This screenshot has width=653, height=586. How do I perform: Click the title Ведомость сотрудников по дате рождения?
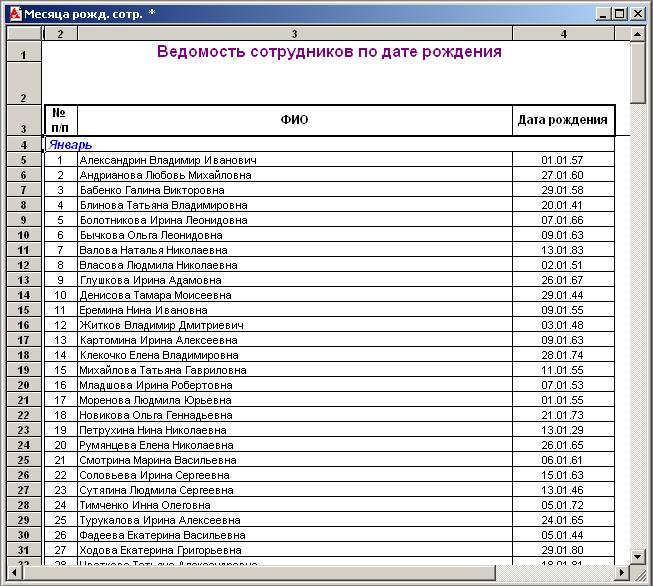(329, 52)
